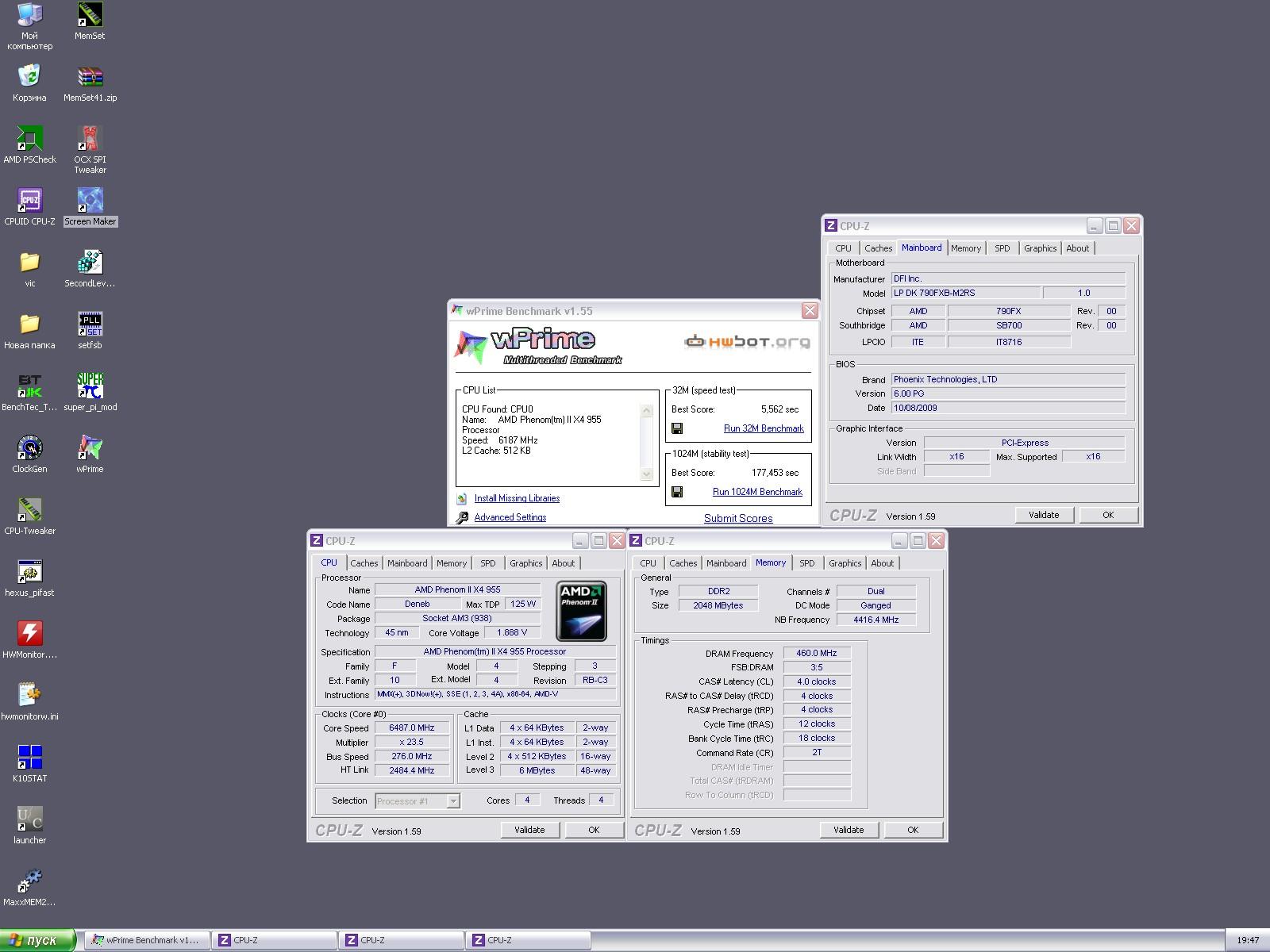This screenshot has height=952, width=1270.
Task: Click OK in CPU tab window
Action: 594,830
